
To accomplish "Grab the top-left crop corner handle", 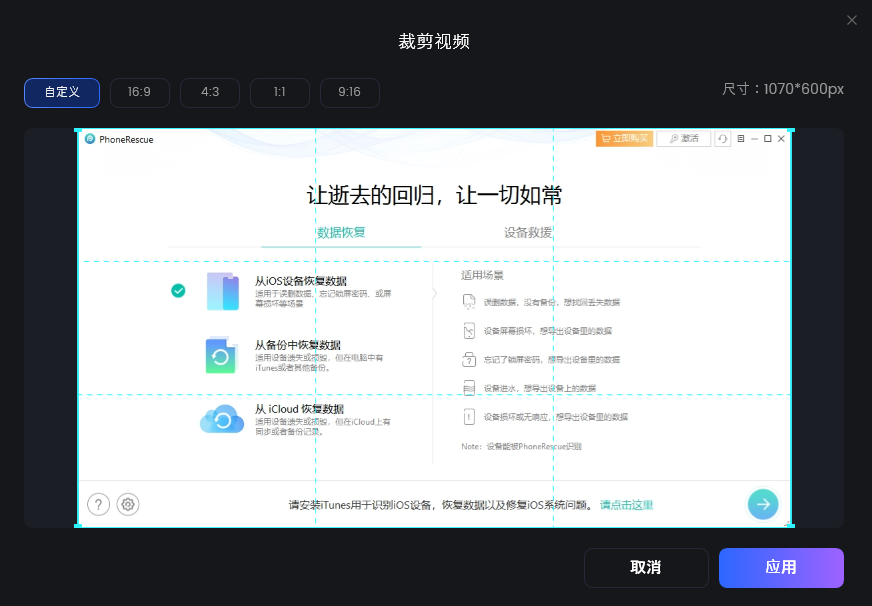I will tap(77, 130).
